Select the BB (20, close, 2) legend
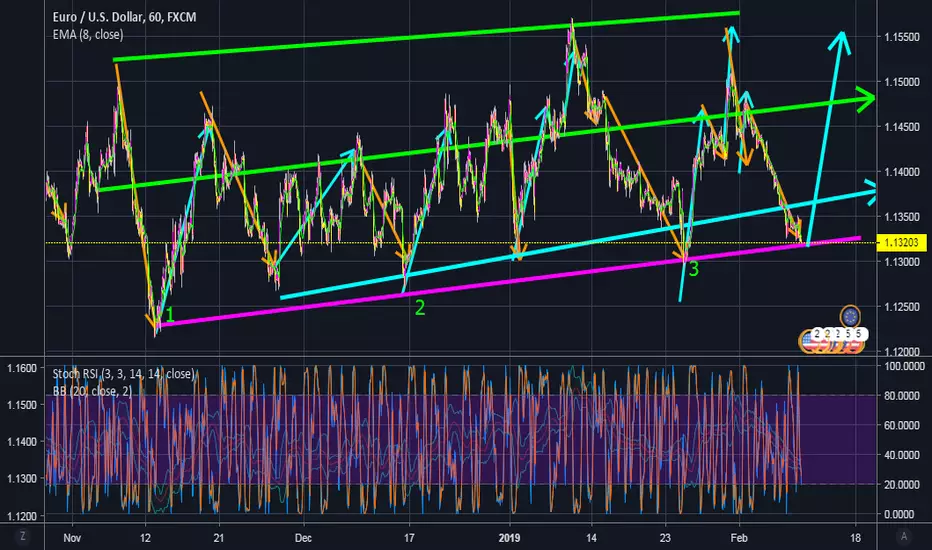The image size is (932, 550). click(x=92, y=391)
